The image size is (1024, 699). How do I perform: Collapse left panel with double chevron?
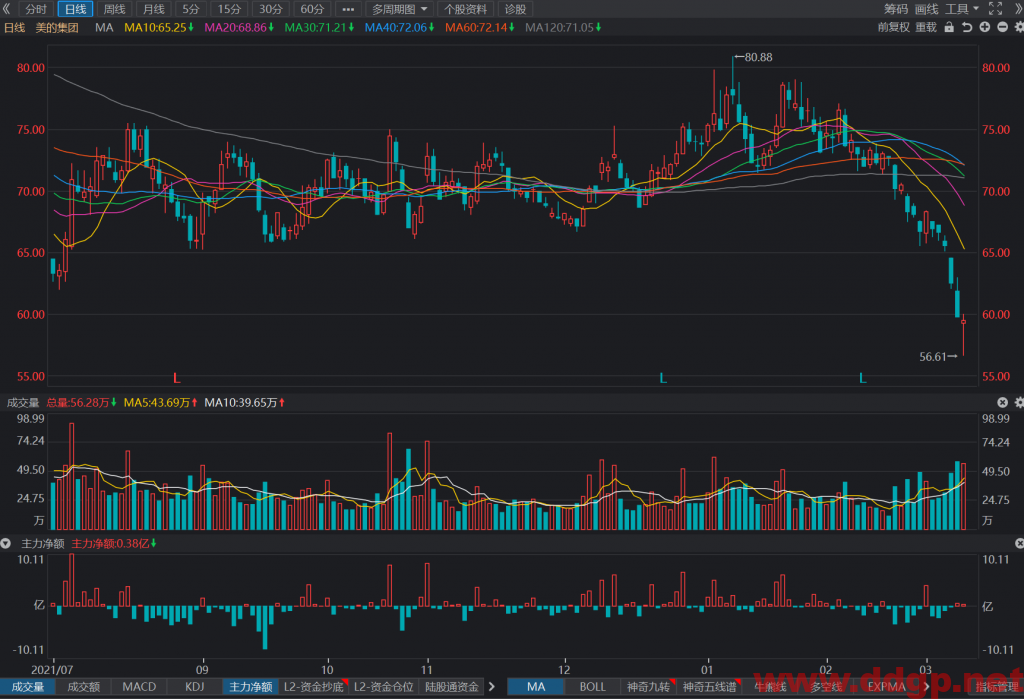coord(7,9)
